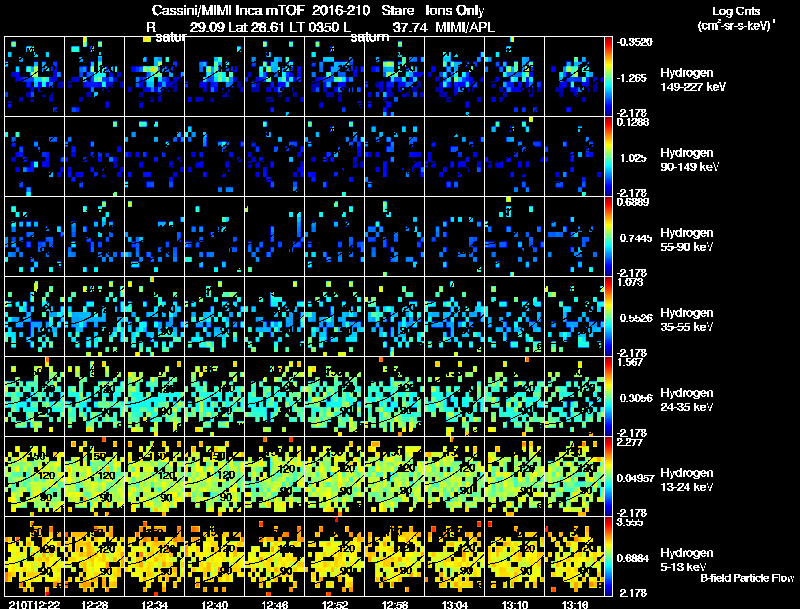
Task: Click the '12:34' time axis label
Action: tap(155, 604)
